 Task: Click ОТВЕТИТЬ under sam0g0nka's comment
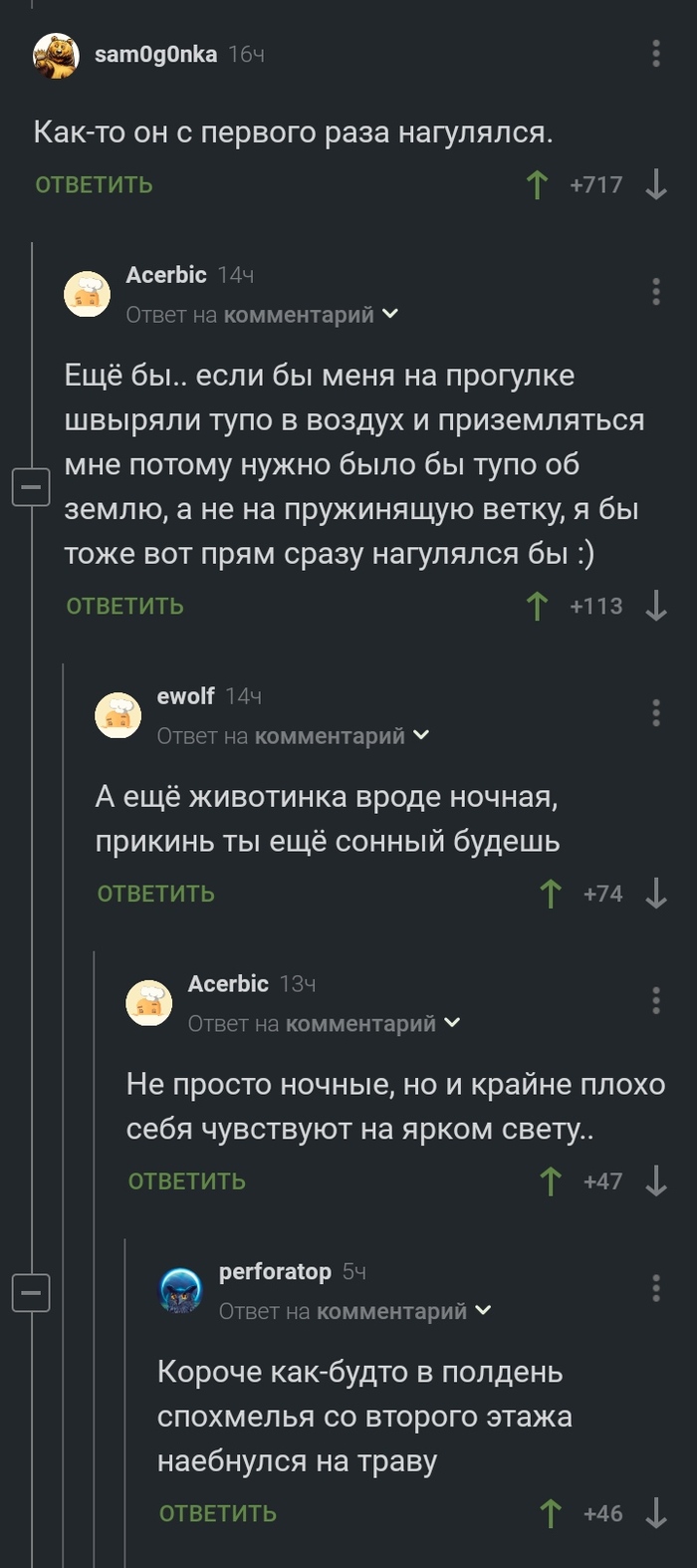(94, 184)
